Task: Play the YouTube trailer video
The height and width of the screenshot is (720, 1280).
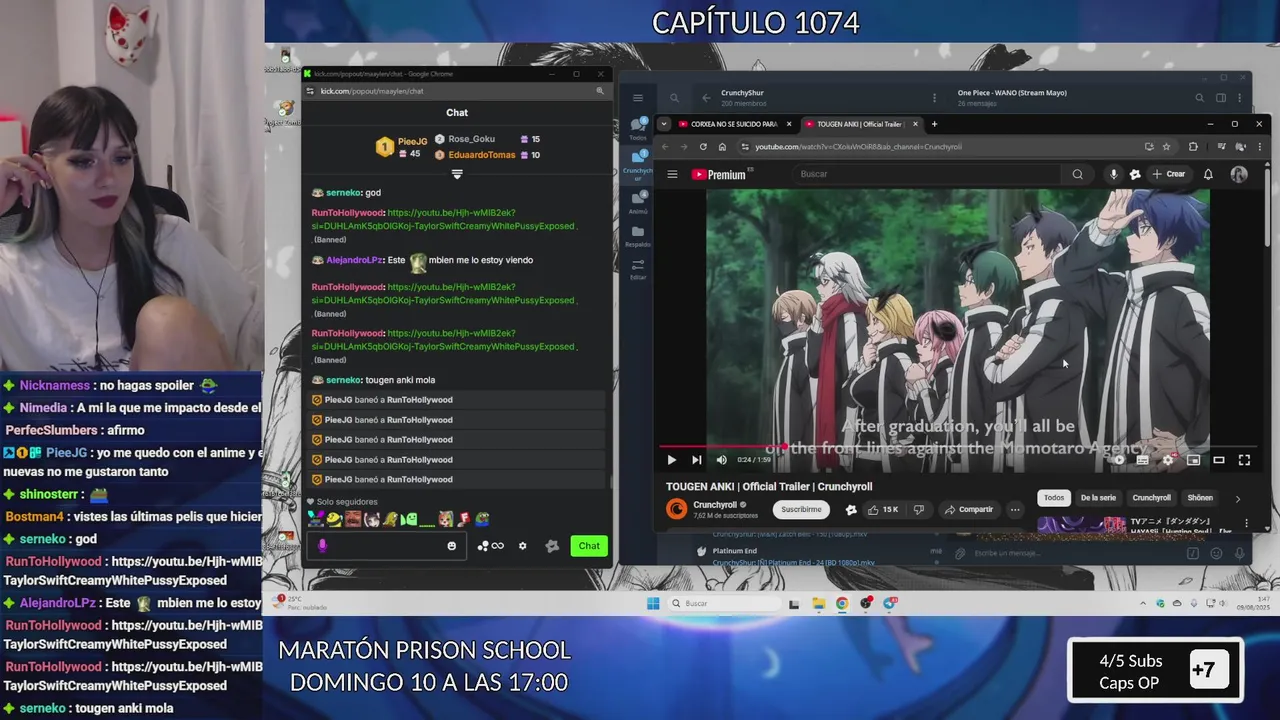Action: click(671, 460)
